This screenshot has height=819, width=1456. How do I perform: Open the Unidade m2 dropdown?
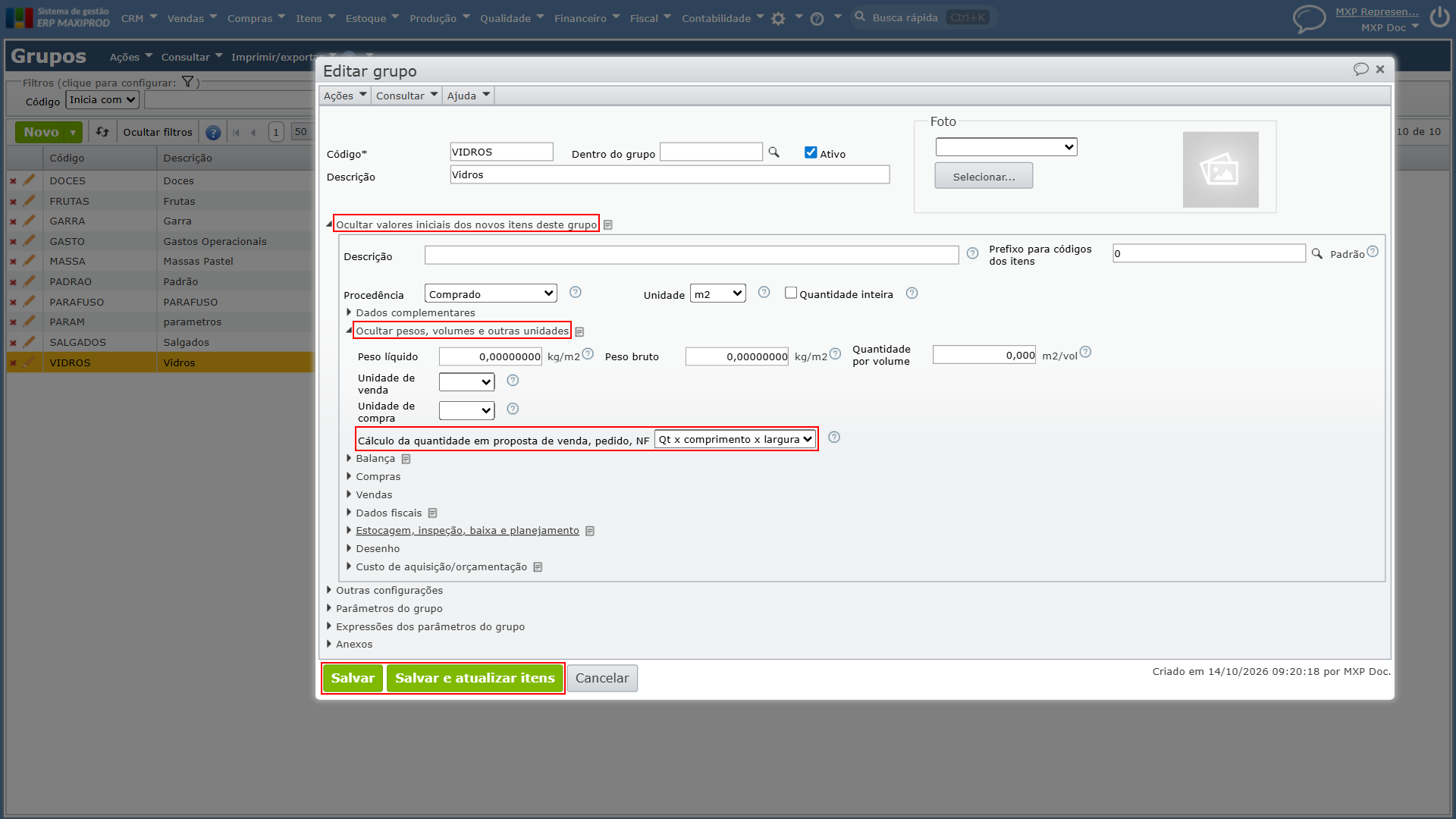pyautogui.click(x=717, y=293)
